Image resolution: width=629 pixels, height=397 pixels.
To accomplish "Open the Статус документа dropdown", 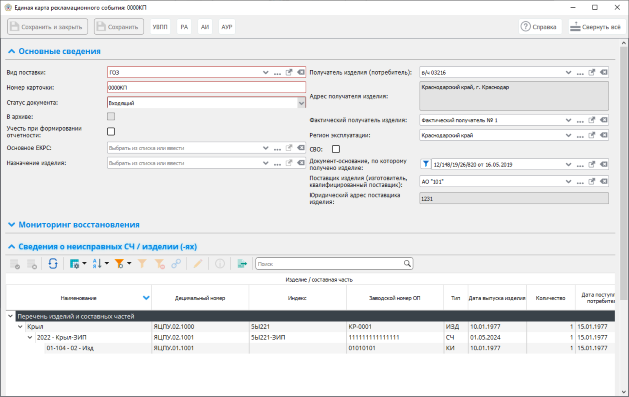I will tap(301, 103).
